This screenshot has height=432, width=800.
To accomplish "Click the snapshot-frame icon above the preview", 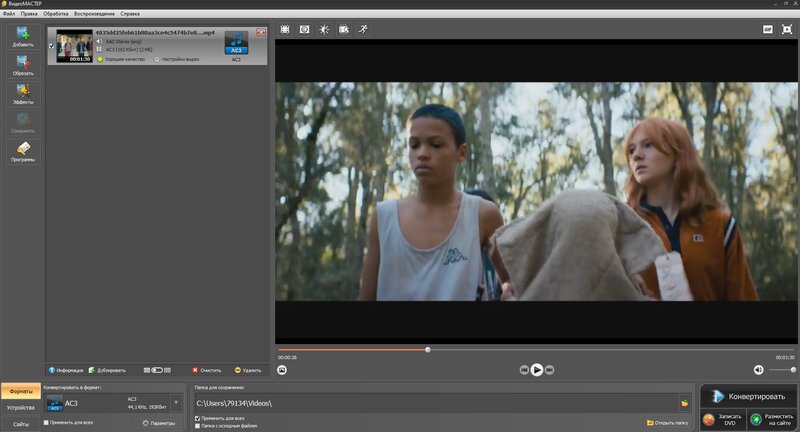I will click(x=305, y=30).
